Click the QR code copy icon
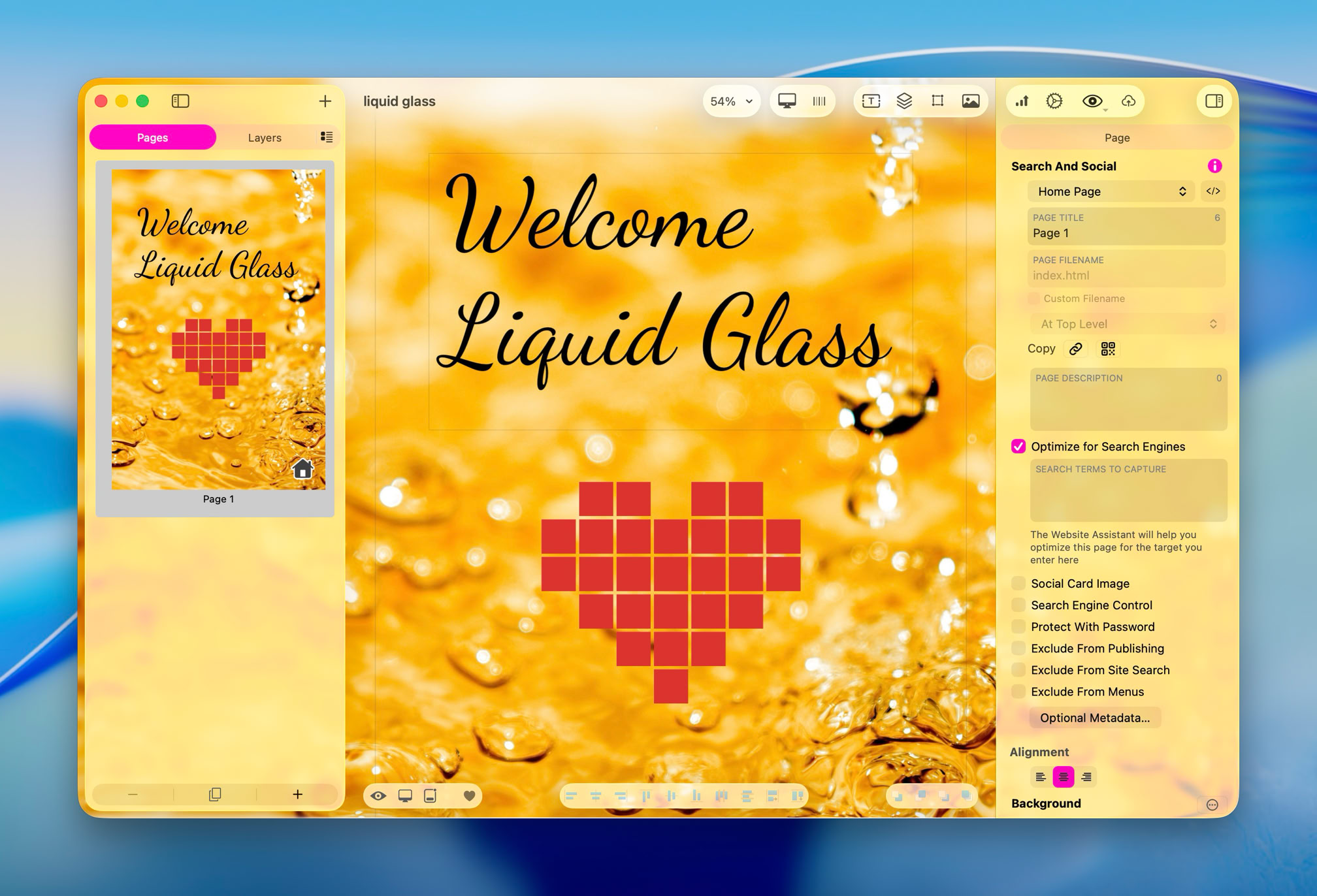The height and width of the screenshot is (896, 1317). [x=1108, y=349]
